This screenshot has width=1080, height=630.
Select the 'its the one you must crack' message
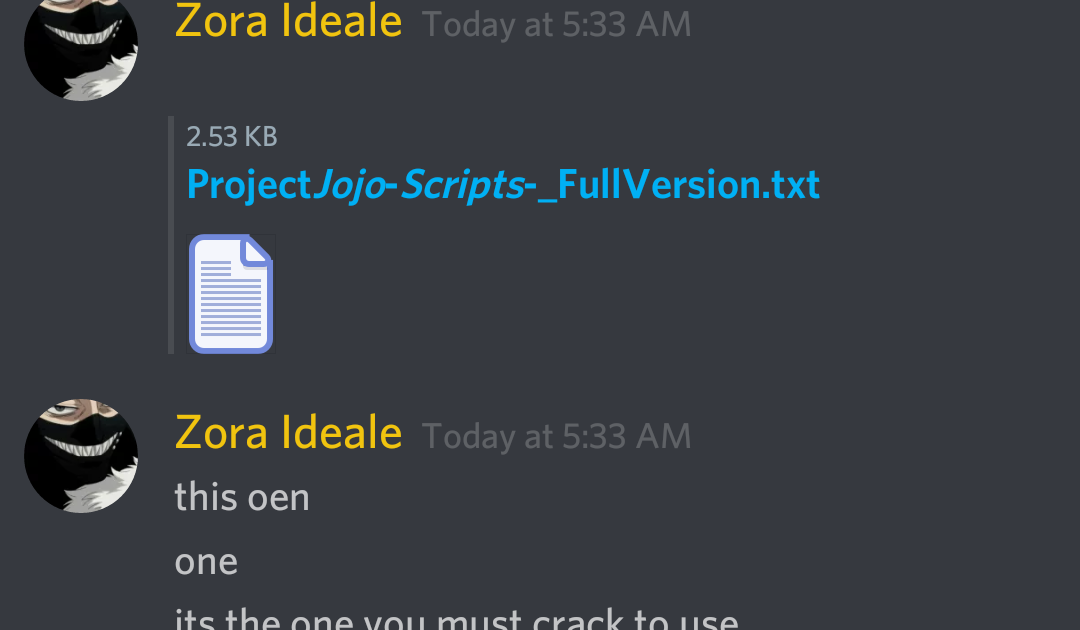pos(457,618)
